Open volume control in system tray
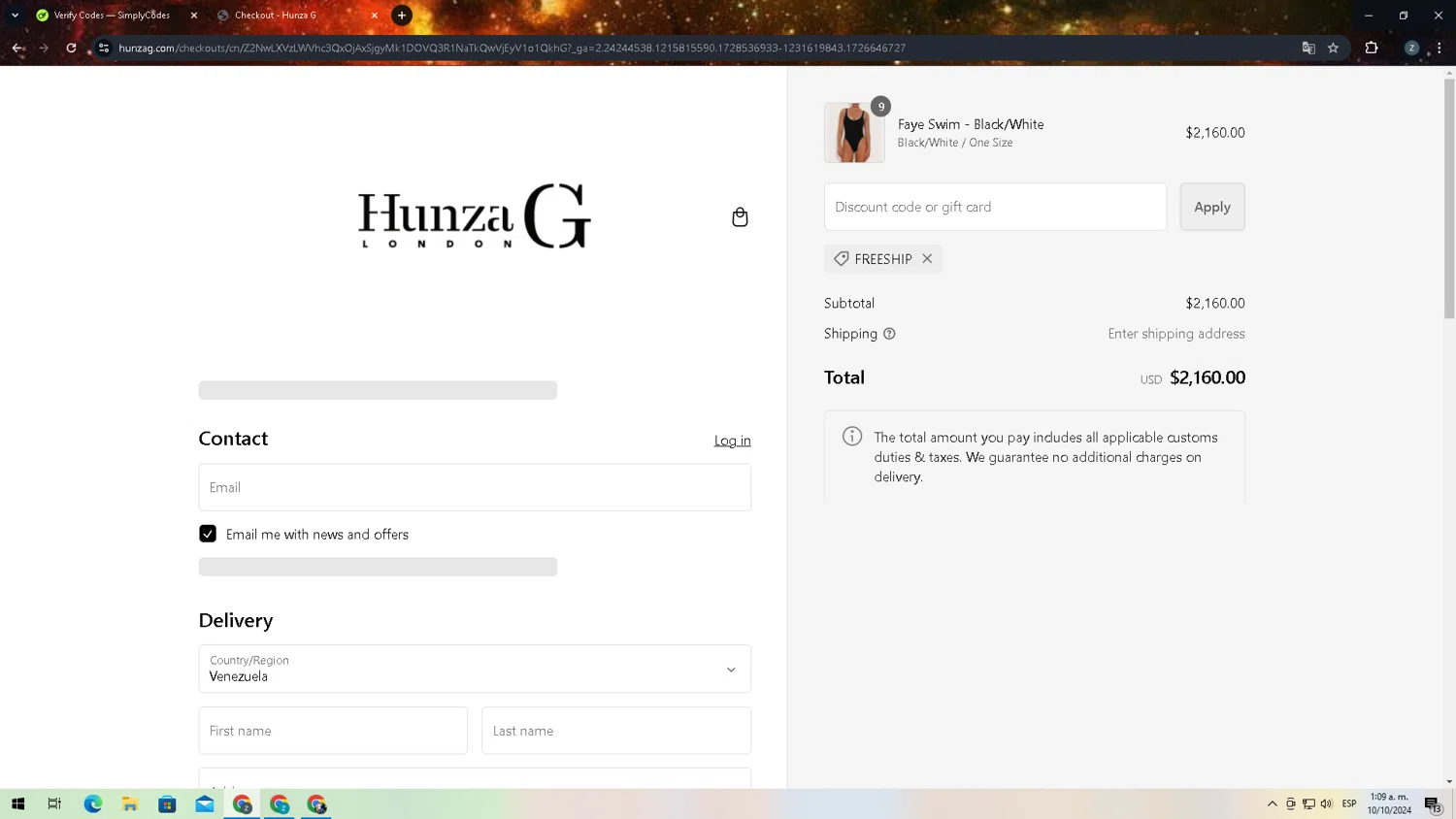 (1326, 803)
